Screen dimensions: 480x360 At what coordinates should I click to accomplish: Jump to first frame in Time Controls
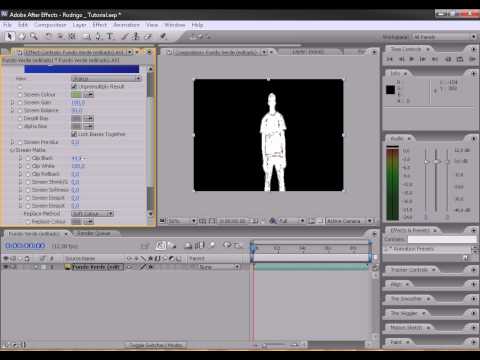pos(389,59)
